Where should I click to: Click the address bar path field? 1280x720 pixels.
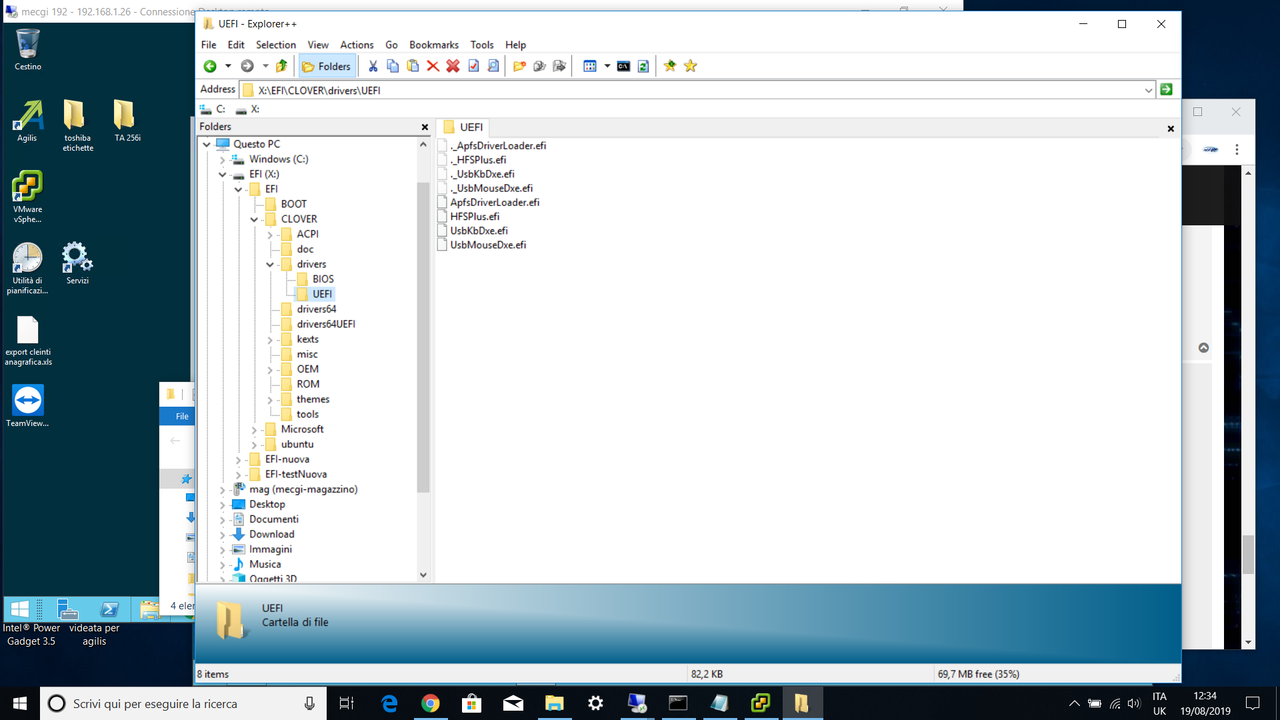(x=698, y=90)
